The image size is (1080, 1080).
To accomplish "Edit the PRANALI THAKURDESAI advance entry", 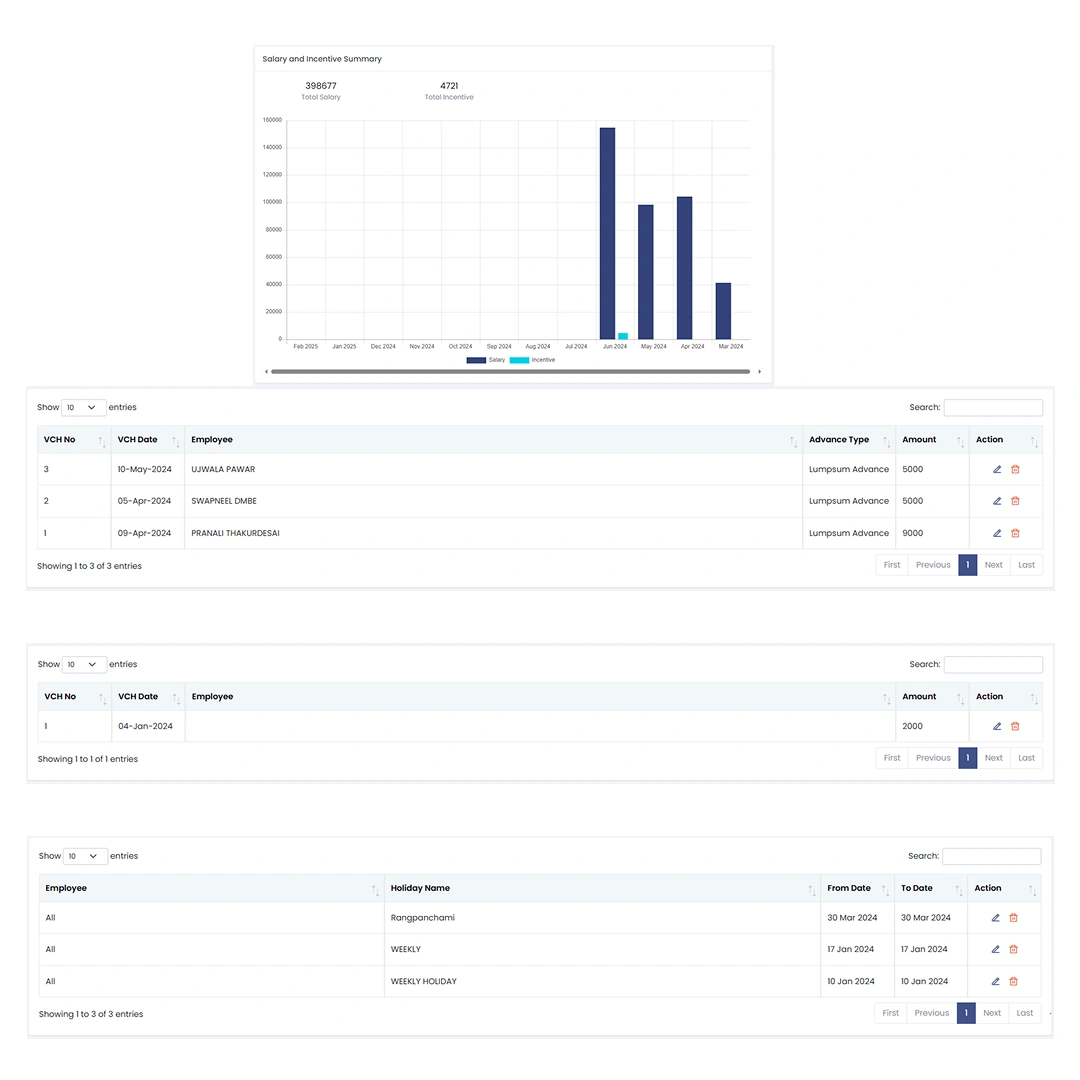I will pyautogui.click(x=997, y=533).
